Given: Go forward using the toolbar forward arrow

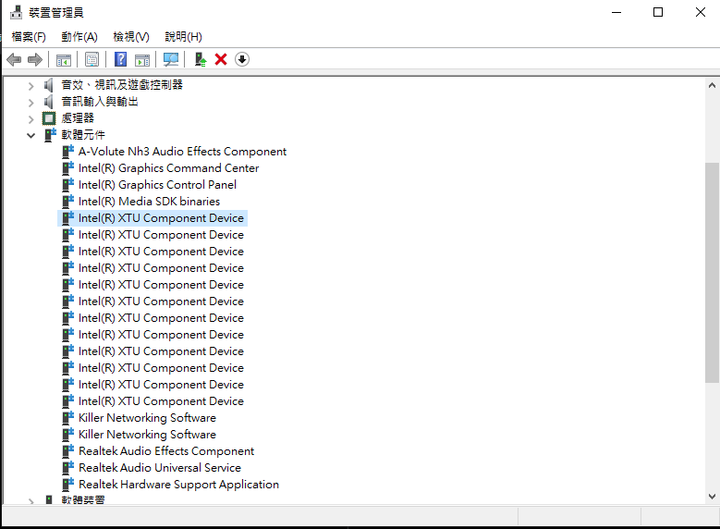Looking at the screenshot, I should (35, 59).
